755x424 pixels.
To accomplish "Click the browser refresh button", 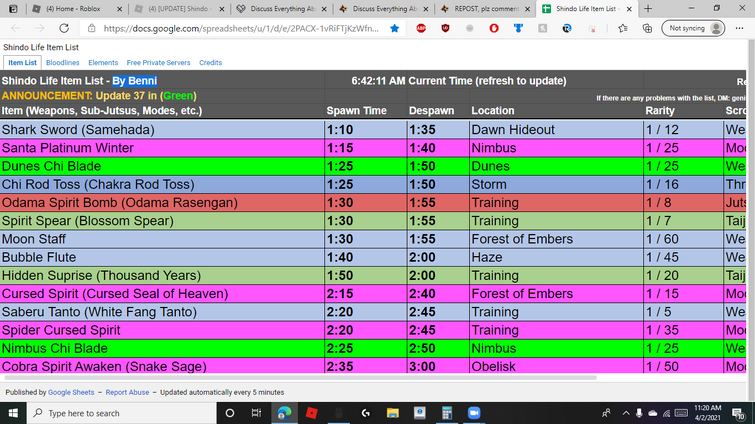I will (64, 28).
